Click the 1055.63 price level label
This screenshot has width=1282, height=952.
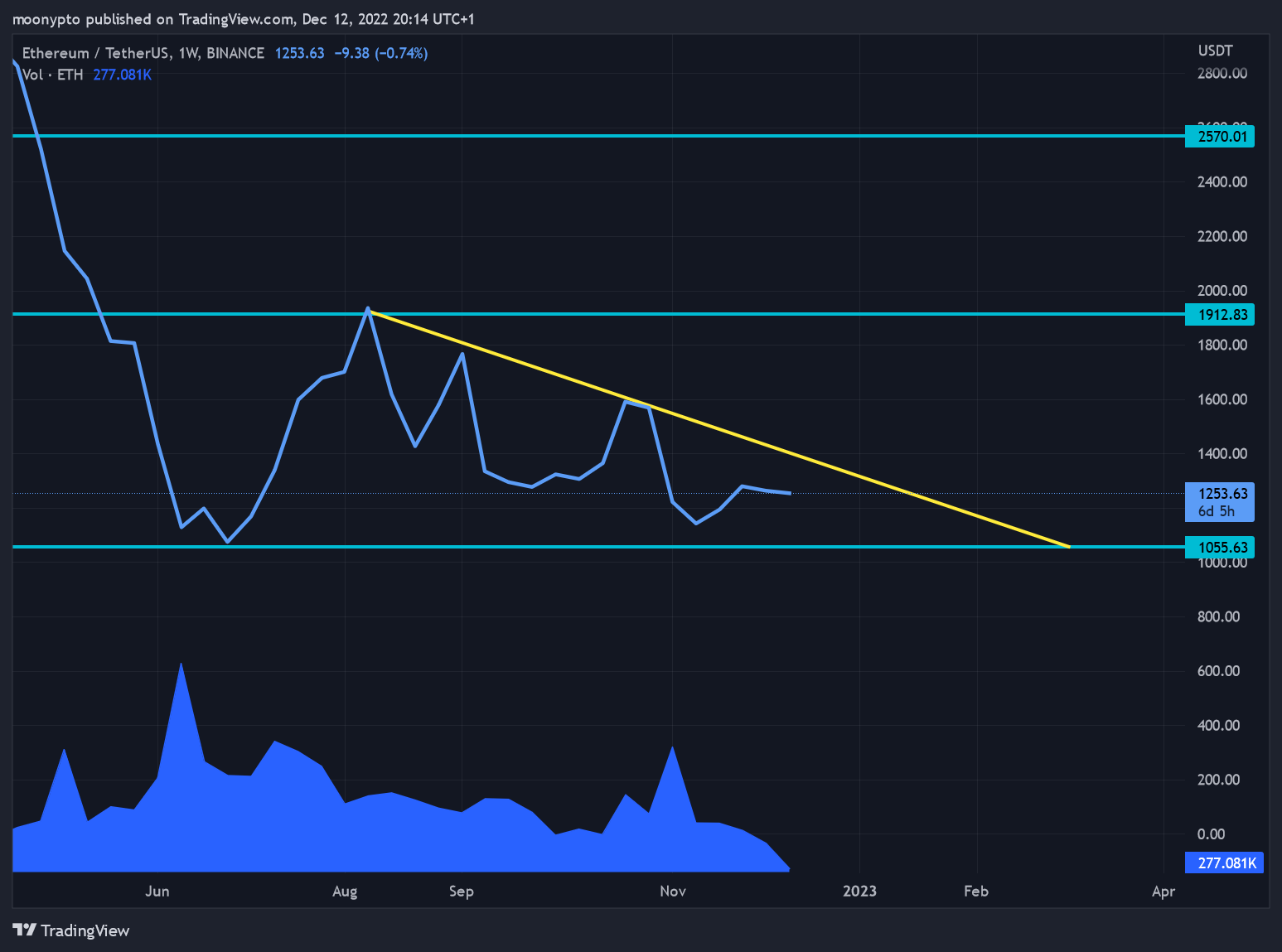1219,548
